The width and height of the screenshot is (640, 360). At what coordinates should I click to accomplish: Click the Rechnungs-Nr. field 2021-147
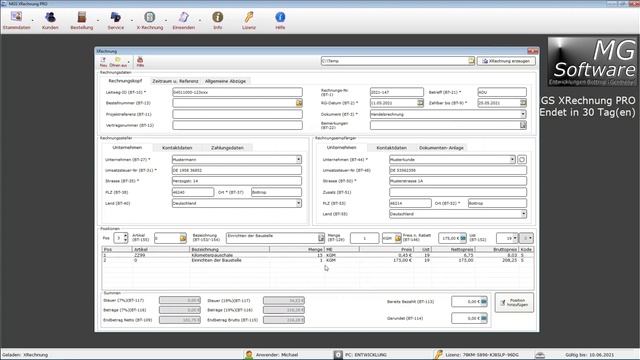pyautogui.click(x=396, y=92)
